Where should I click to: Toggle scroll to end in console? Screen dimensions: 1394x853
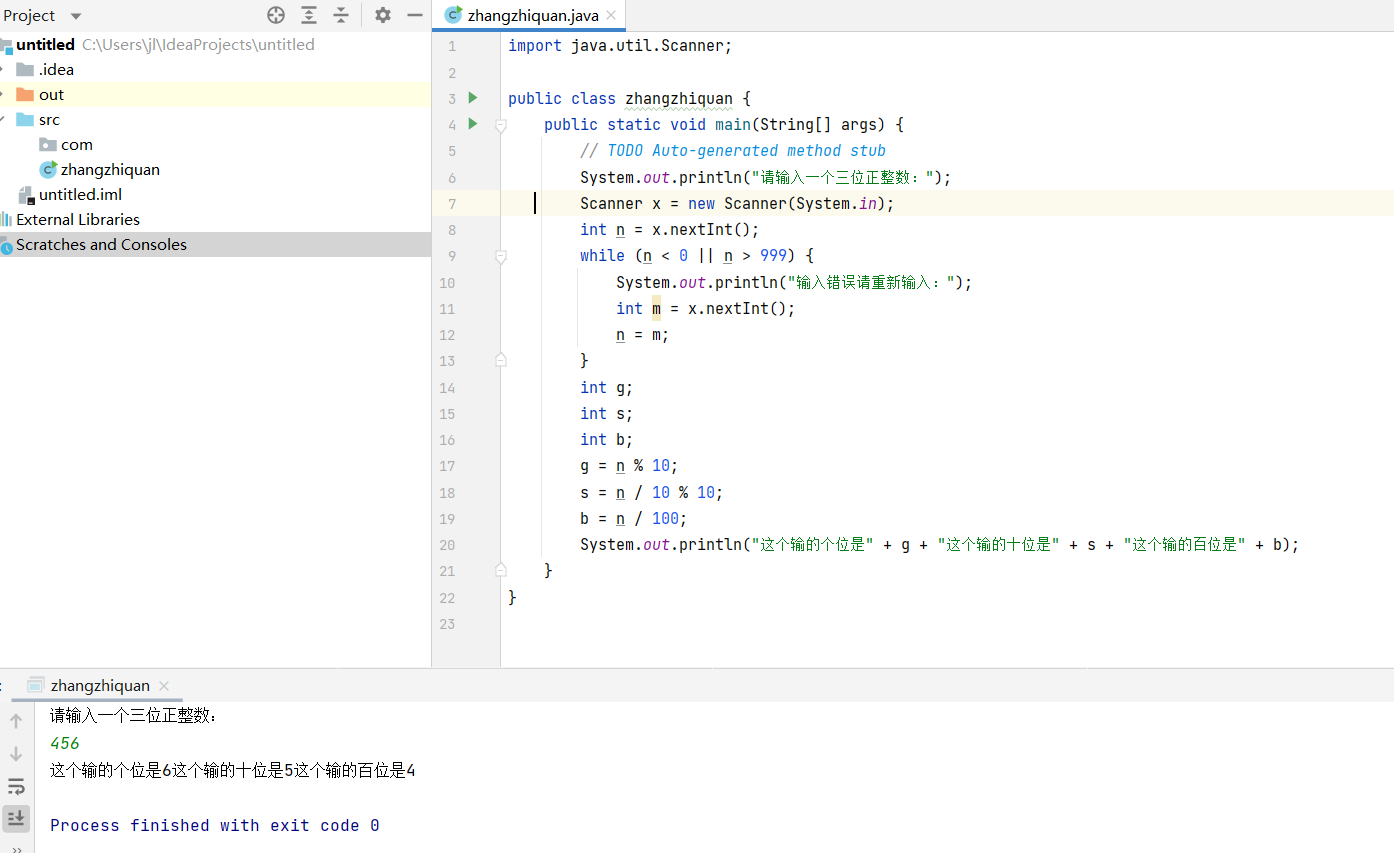[16, 818]
